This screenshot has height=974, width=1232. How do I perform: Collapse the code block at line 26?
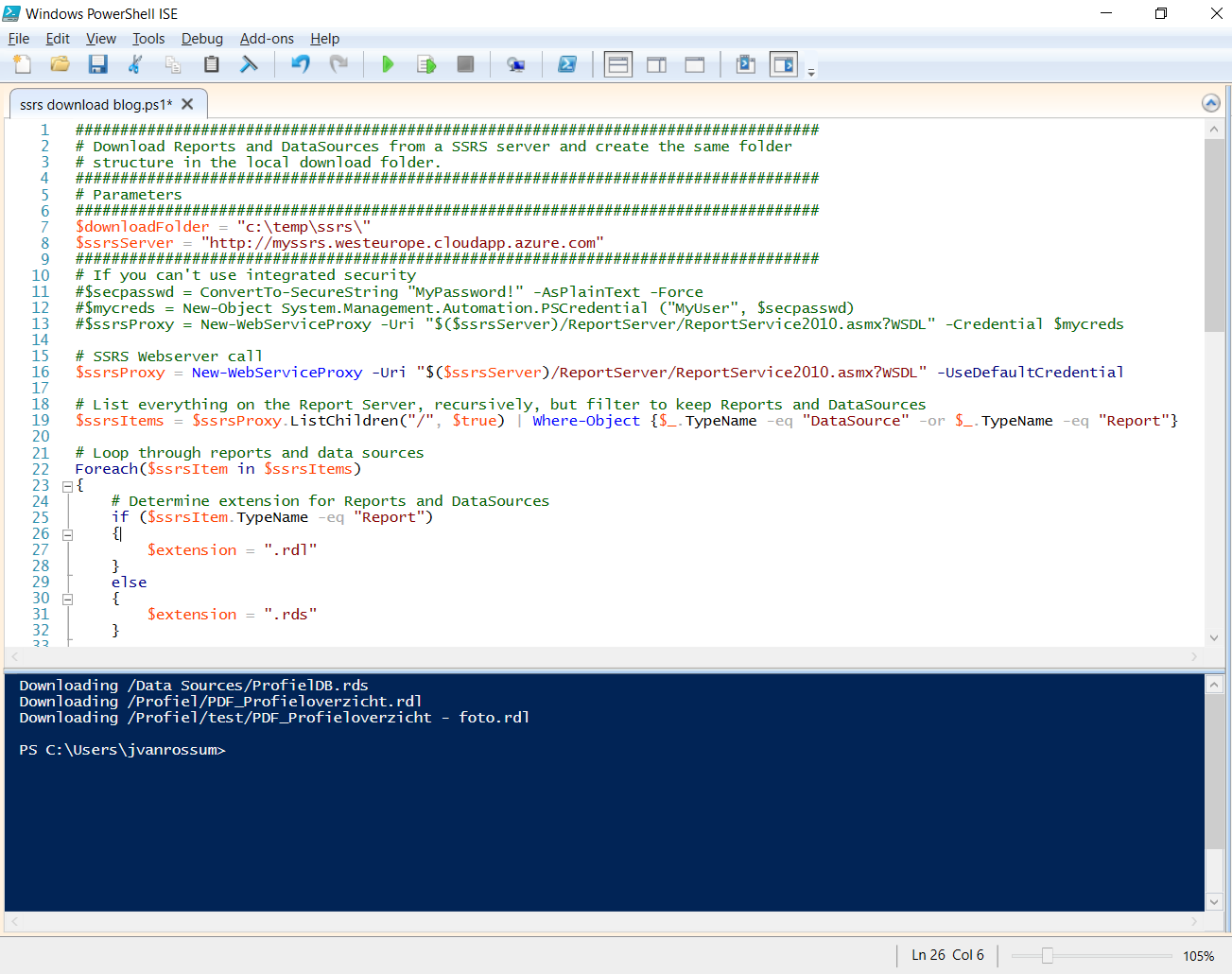click(x=66, y=533)
